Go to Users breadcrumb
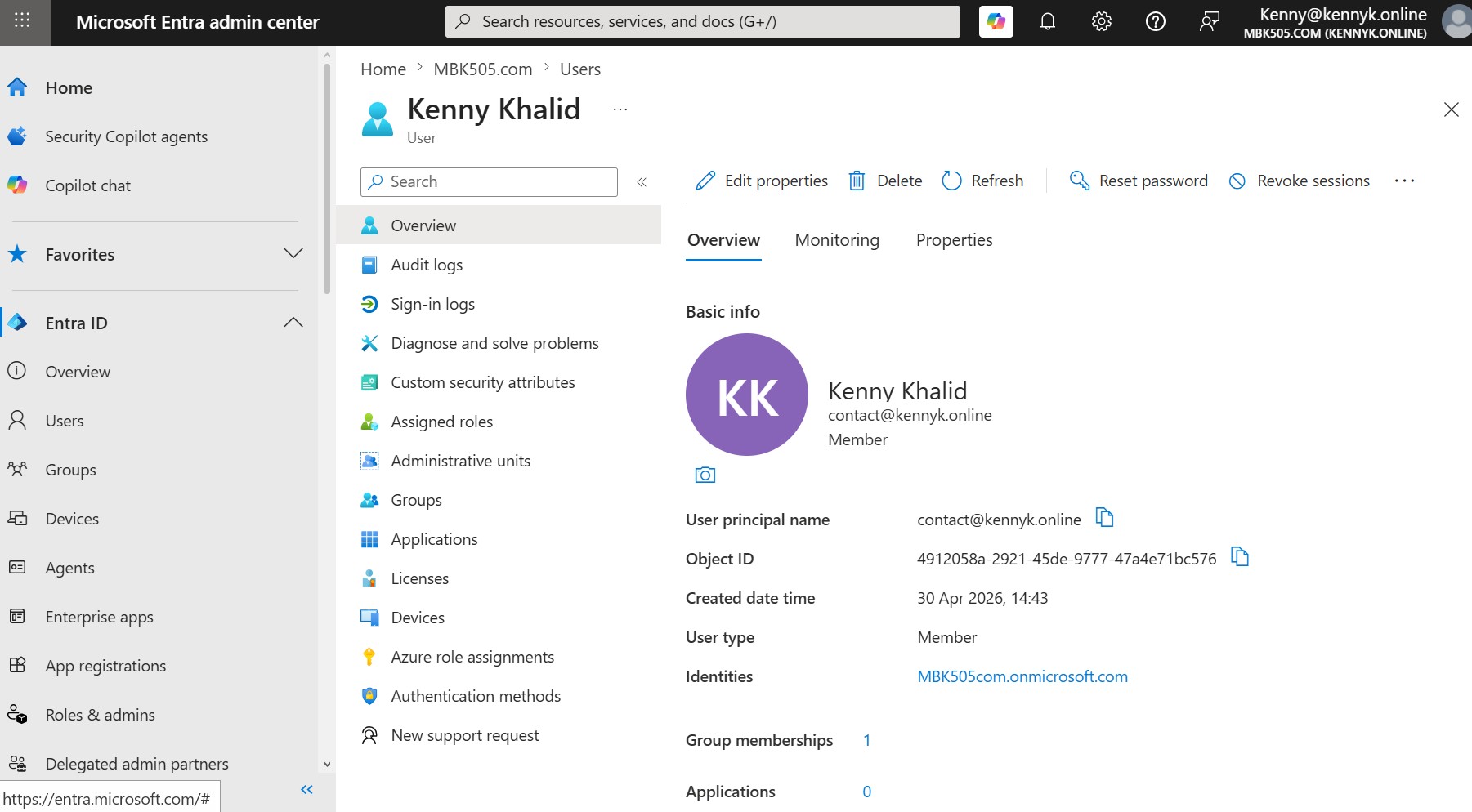1472x812 pixels. (x=580, y=69)
